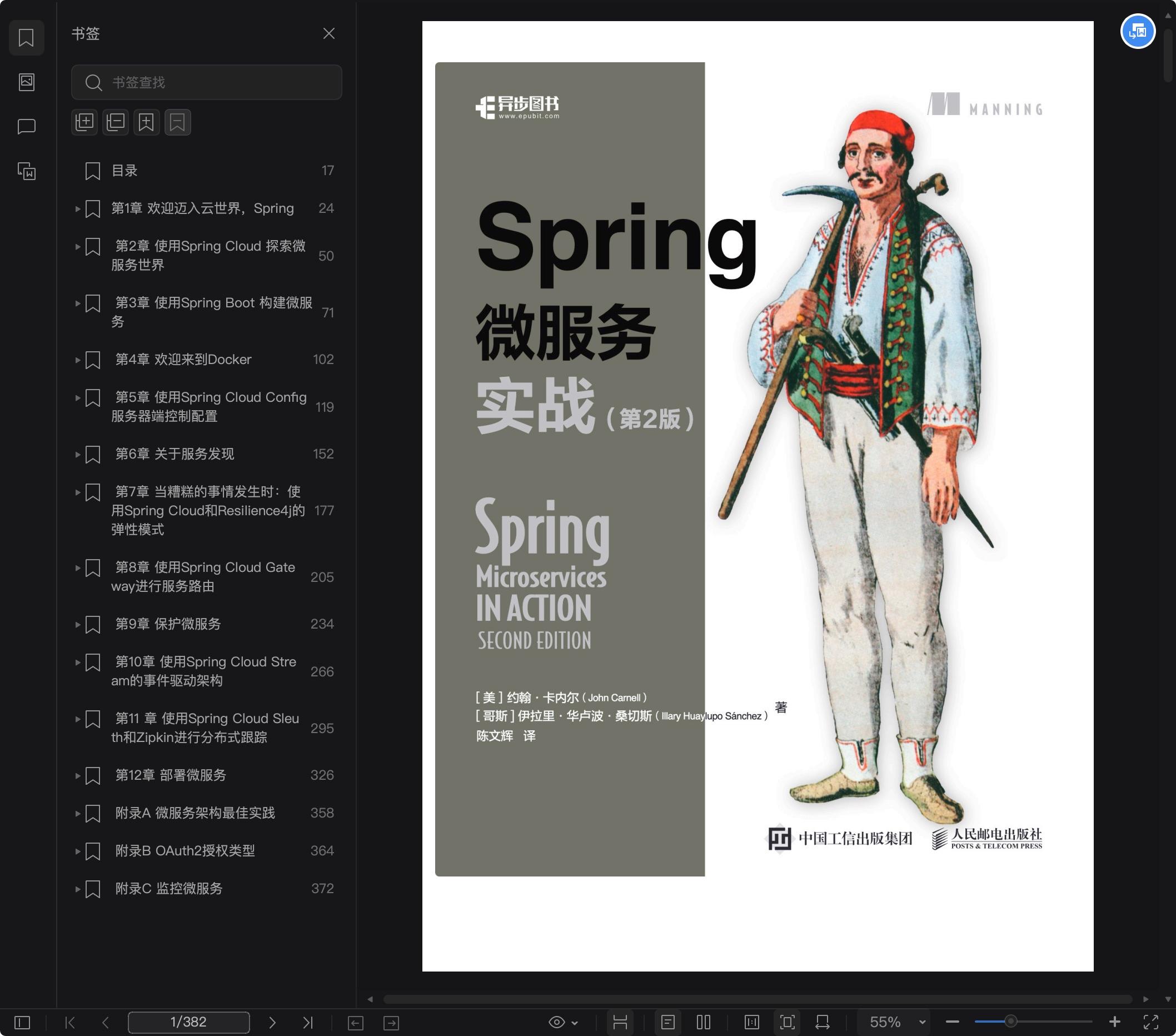The height and width of the screenshot is (1036, 1176).
Task: Expand 第2章 使用Spring Cloud bookmark
Action: click(77, 247)
